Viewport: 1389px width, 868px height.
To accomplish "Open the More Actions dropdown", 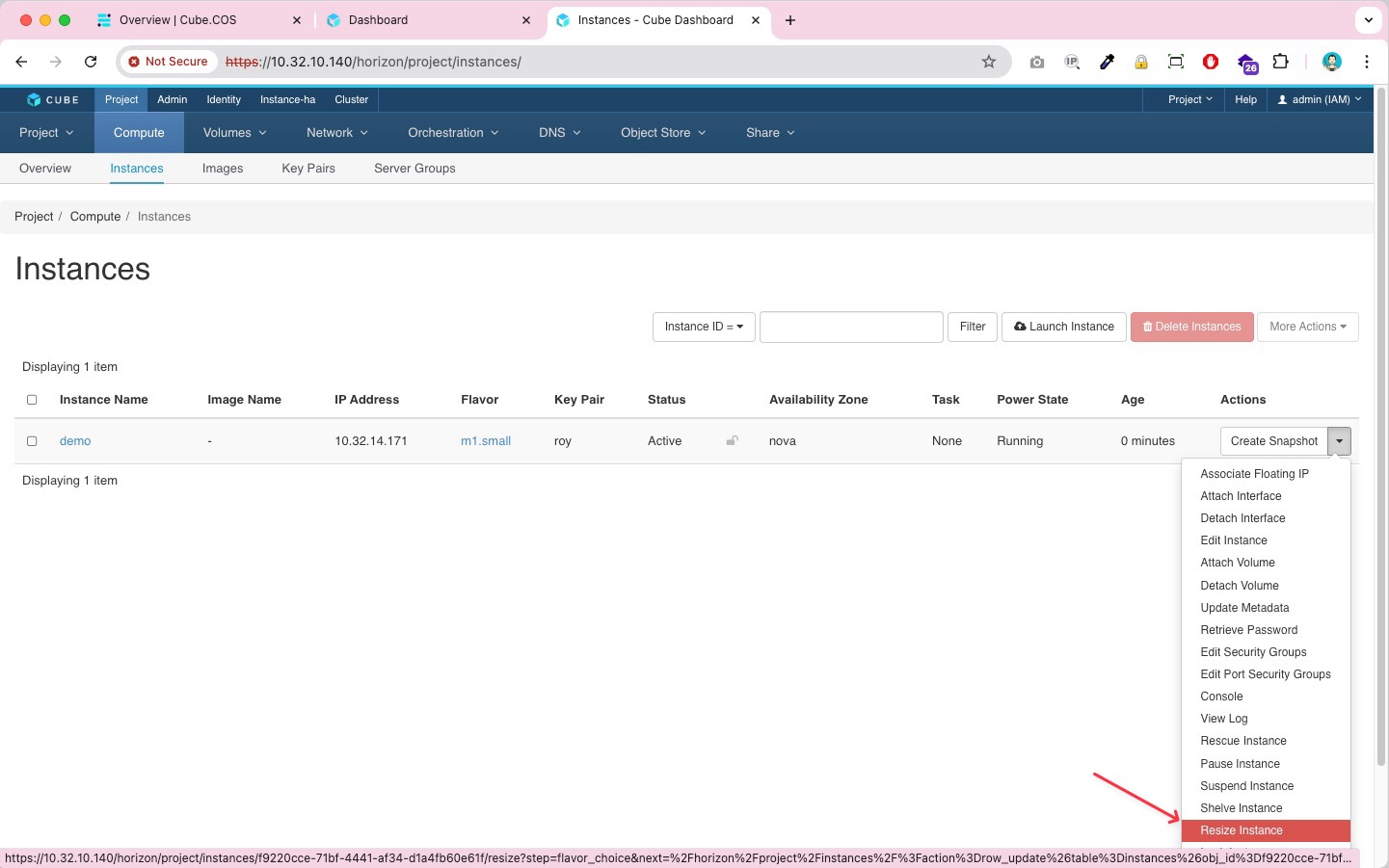I will pos(1308,327).
